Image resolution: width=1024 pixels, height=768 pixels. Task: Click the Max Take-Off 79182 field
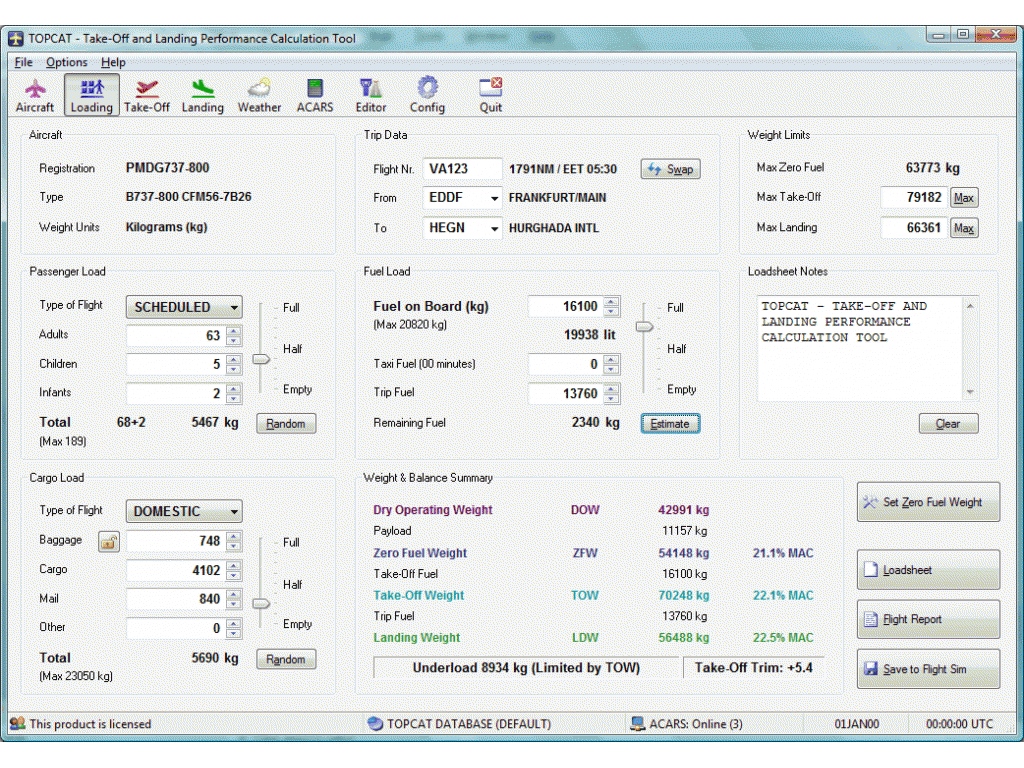(x=914, y=197)
